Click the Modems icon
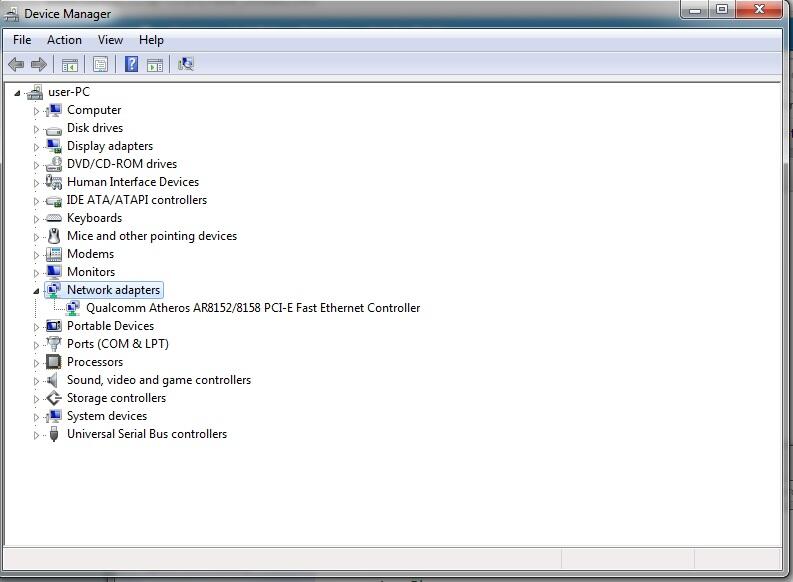This screenshot has height=582, width=793. 54,254
